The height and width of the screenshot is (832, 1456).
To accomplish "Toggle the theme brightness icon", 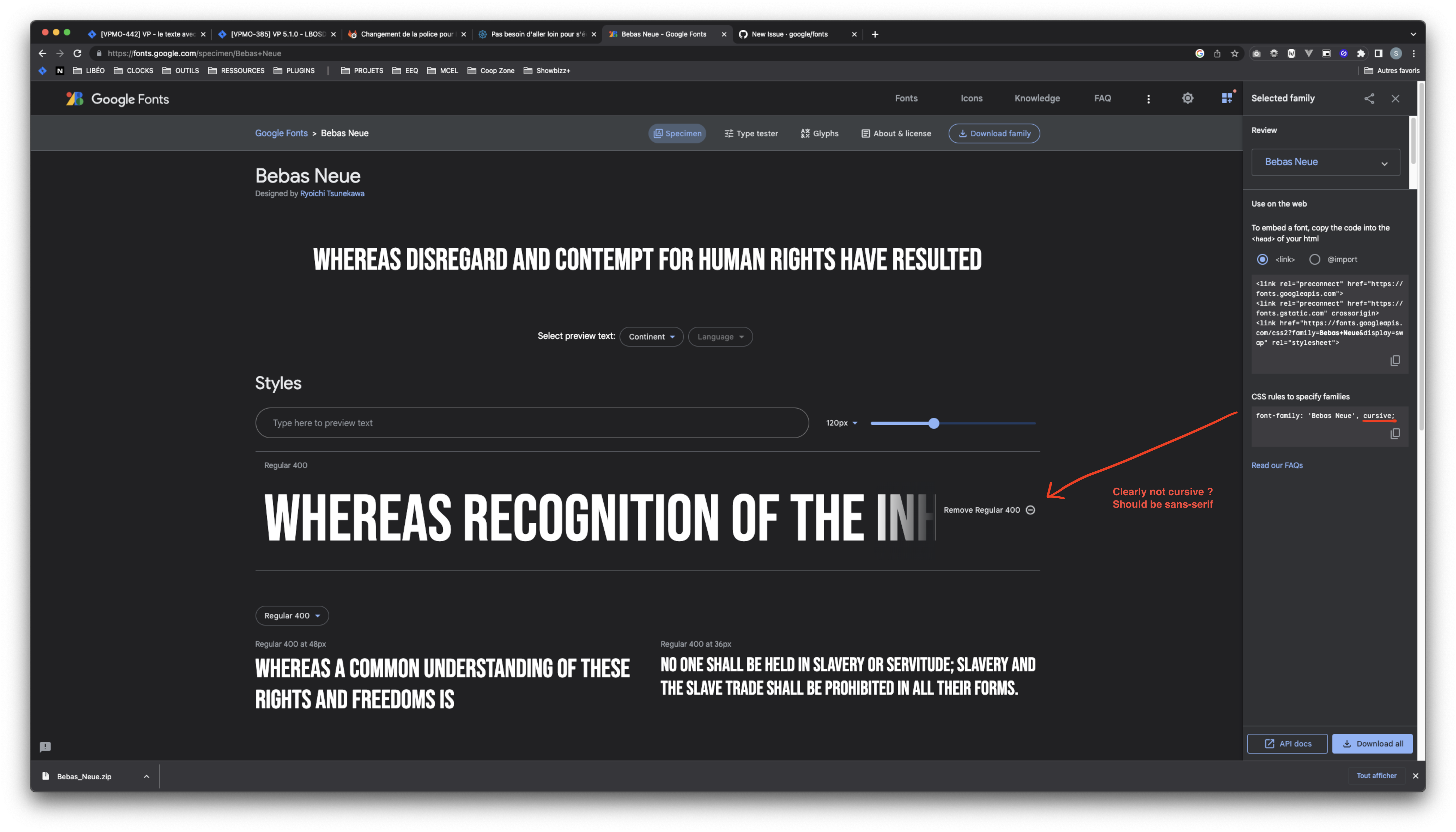I will 1187,98.
